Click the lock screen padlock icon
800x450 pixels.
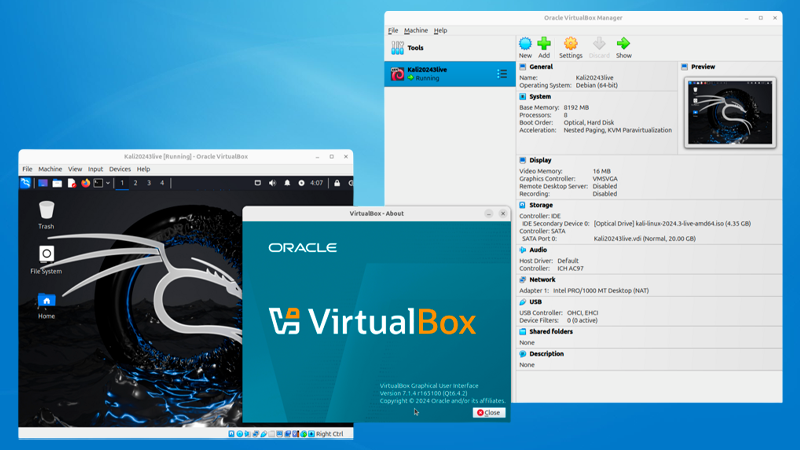[x=337, y=183]
